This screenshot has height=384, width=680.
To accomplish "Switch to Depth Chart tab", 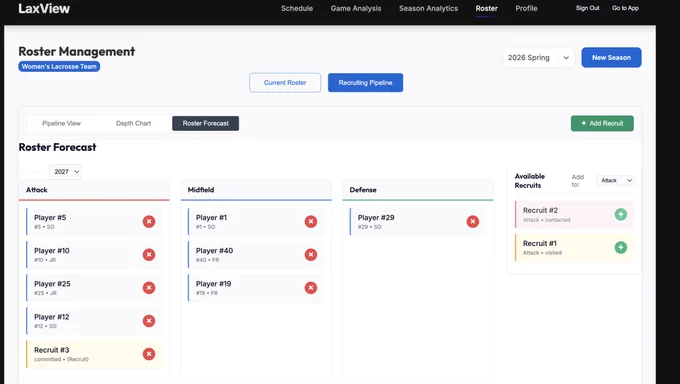I will coord(134,123).
